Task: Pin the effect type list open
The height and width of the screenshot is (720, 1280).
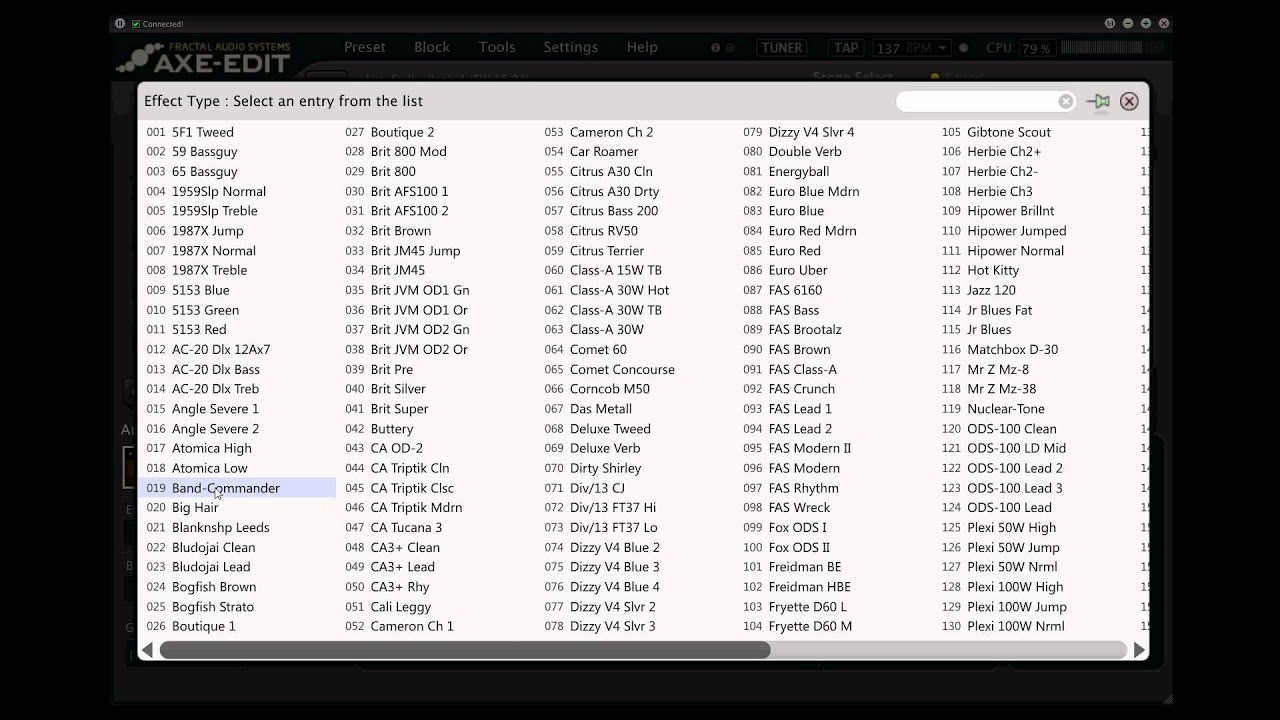Action: [x=1098, y=101]
